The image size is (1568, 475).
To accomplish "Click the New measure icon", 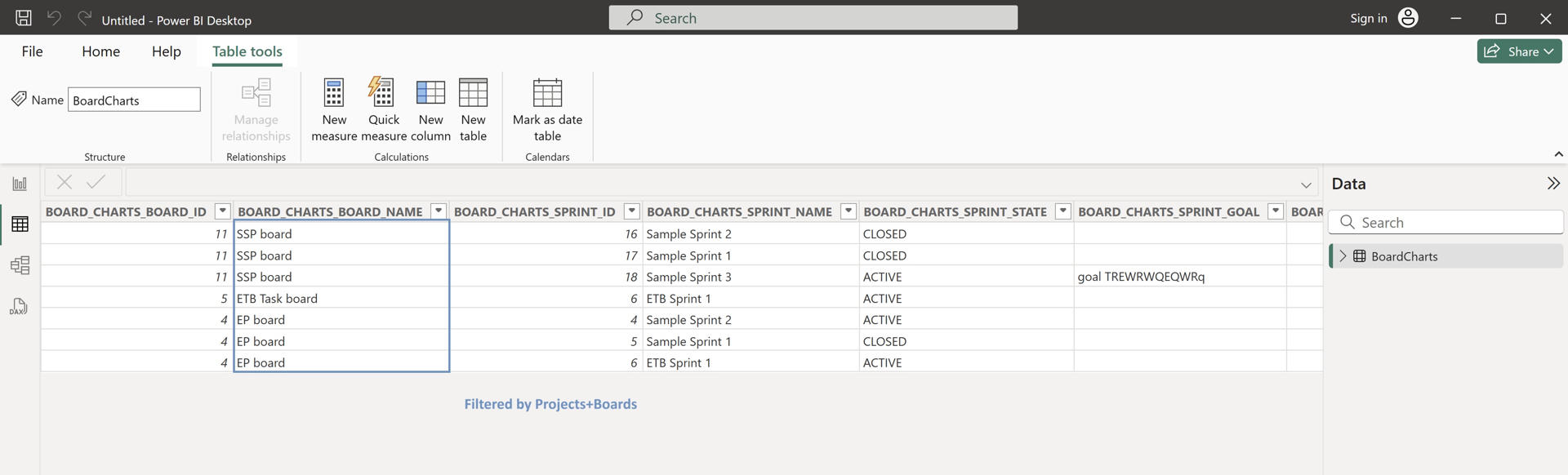I will [x=334, y=93].
